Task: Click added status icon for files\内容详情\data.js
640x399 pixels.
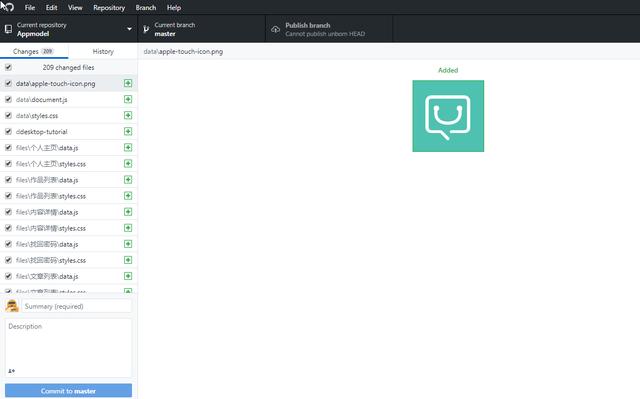Action: [128, 212]
